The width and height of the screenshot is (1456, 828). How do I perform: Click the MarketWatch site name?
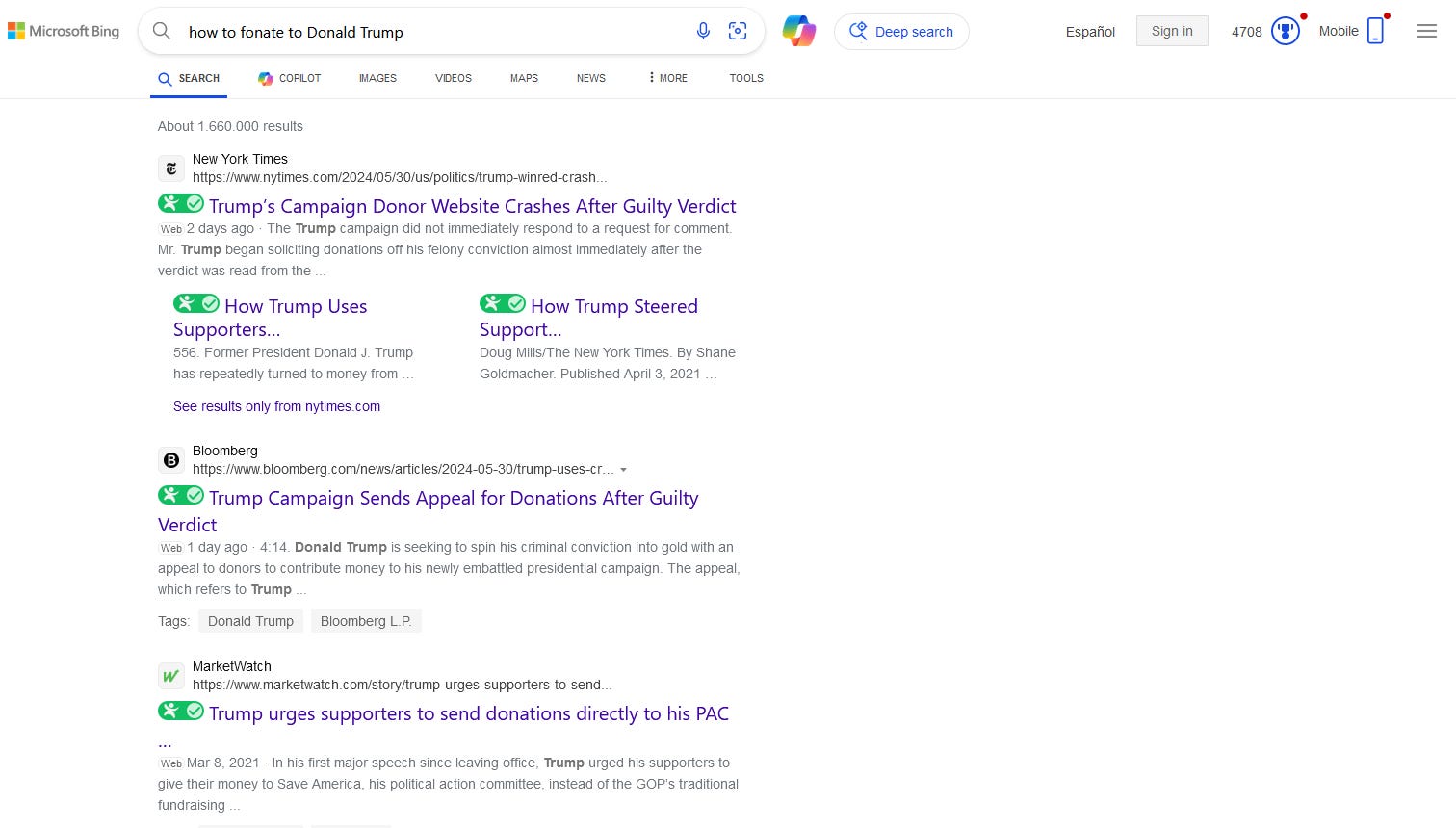point(231,666)
